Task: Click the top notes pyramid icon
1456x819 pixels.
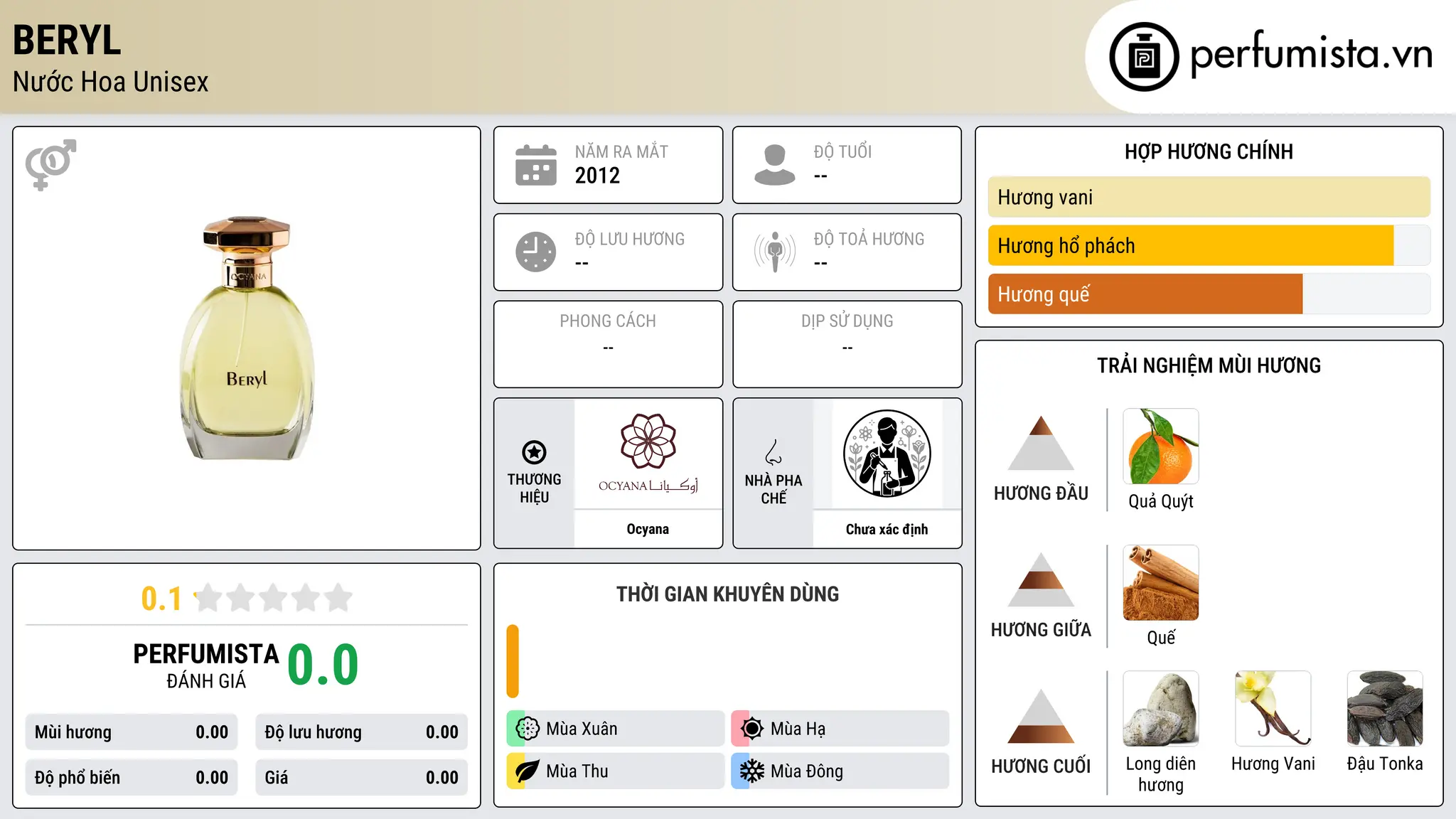Action: (x=1041, y=443)
